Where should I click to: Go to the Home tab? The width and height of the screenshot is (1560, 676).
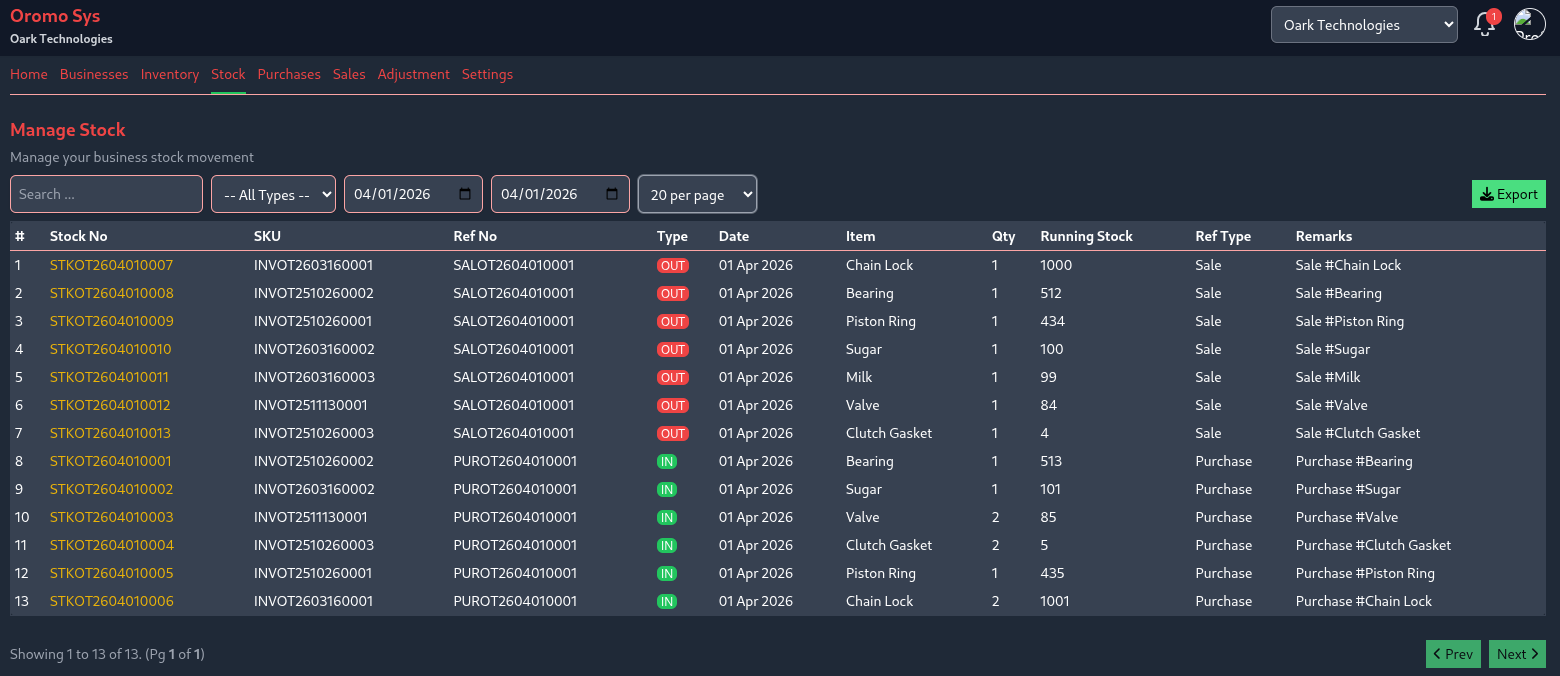(x=29, y=74)
